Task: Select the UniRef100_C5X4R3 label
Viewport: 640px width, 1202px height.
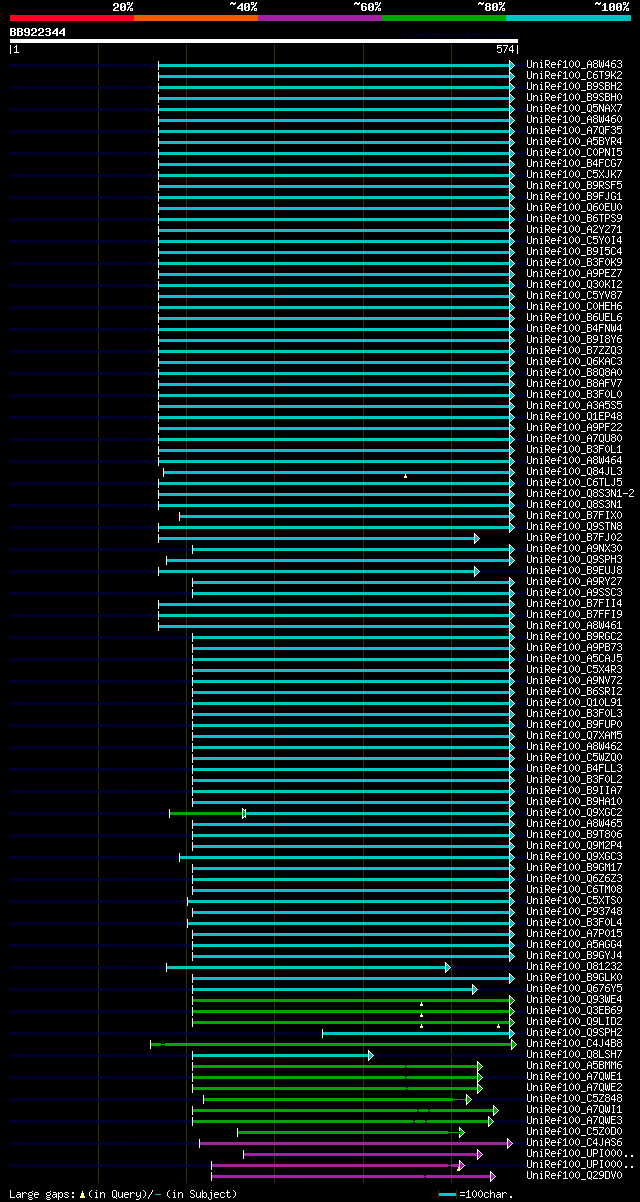Action: point(574,669)
